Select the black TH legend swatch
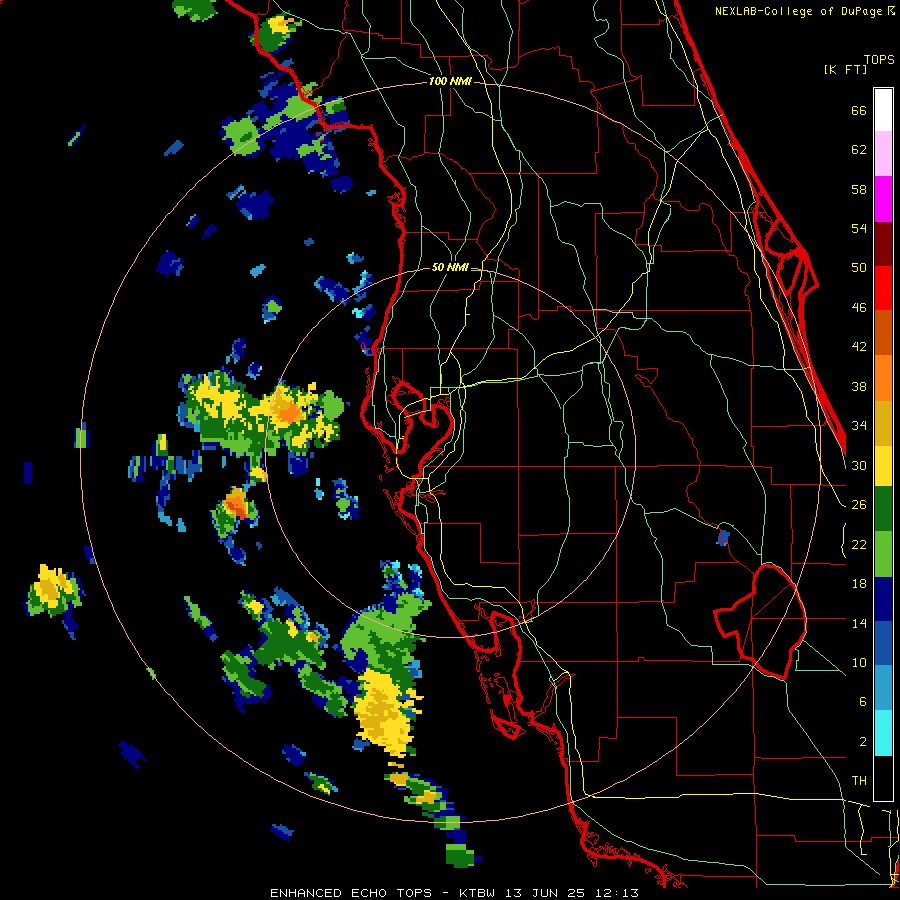The image size is (900, 900). [883, 778]
